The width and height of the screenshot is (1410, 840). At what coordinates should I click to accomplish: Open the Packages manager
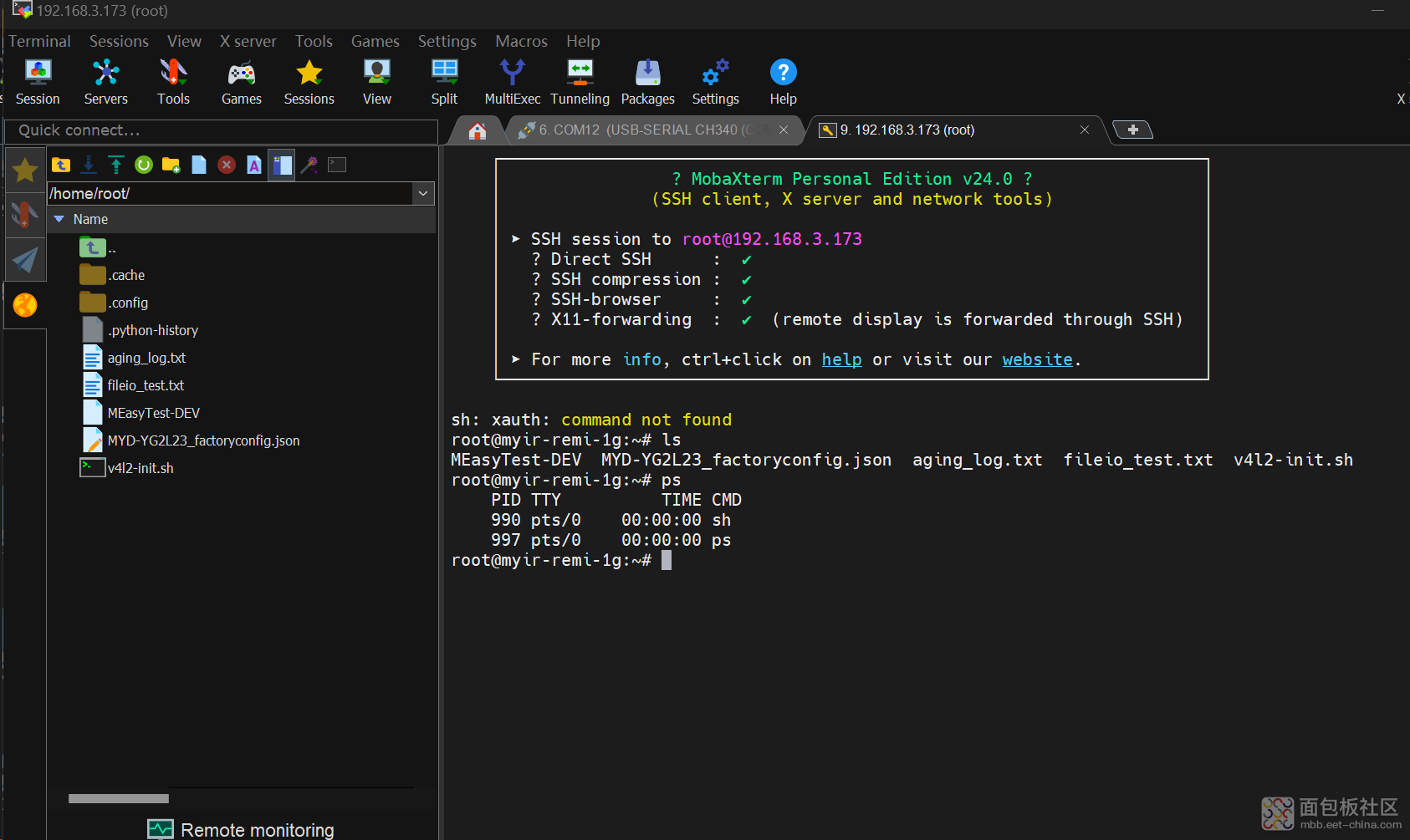(648, 82)
